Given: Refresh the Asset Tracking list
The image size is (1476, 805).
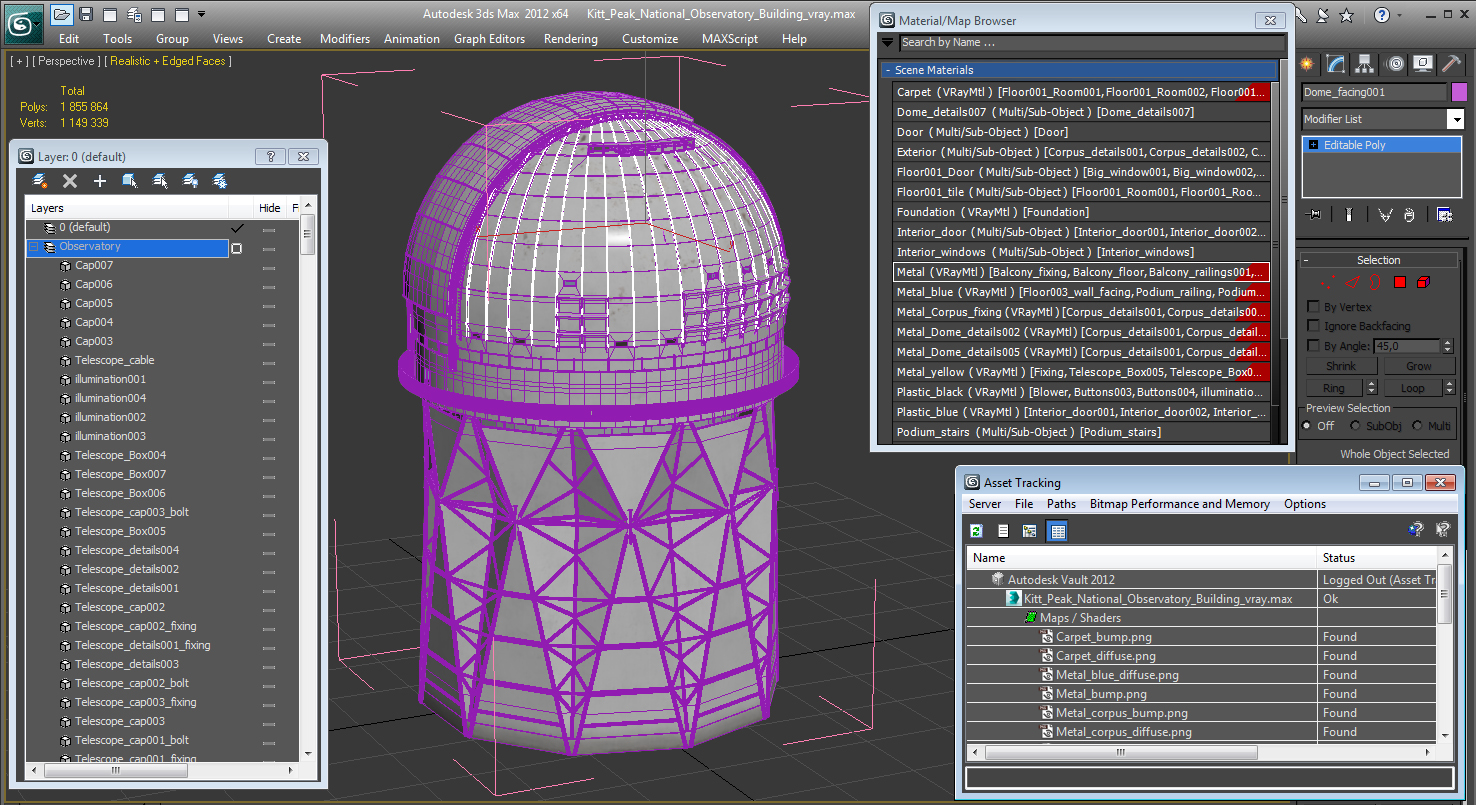Looking at the screenshot, I should click(x=977, y=531).
